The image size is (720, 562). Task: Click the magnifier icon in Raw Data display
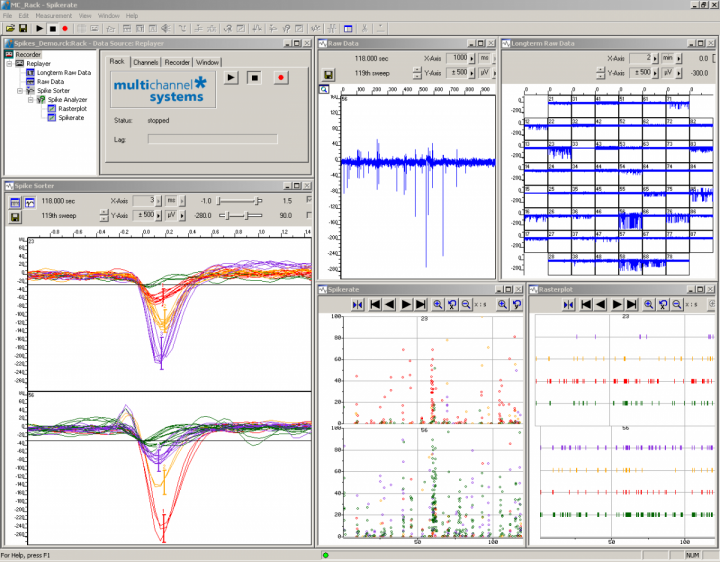tap(324, 89)
